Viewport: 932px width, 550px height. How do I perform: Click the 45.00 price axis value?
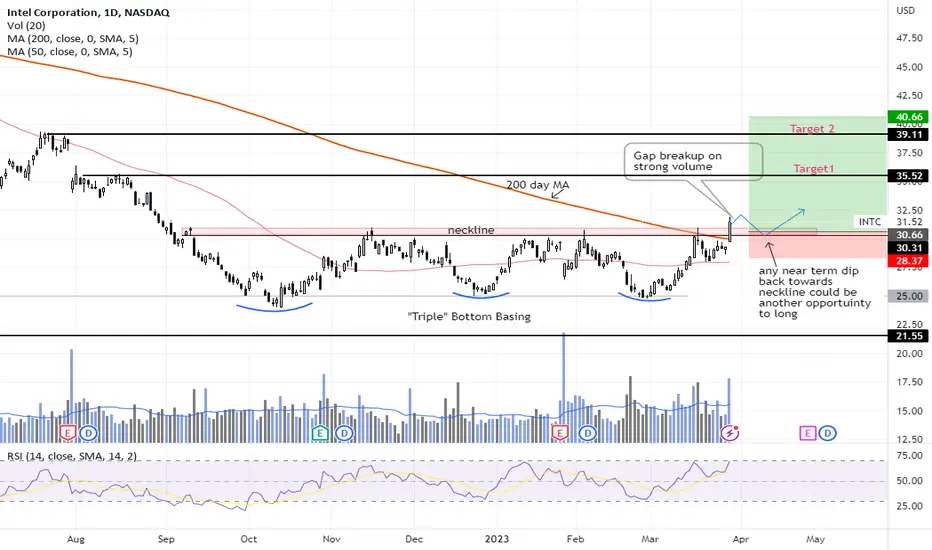pos(909,67)
